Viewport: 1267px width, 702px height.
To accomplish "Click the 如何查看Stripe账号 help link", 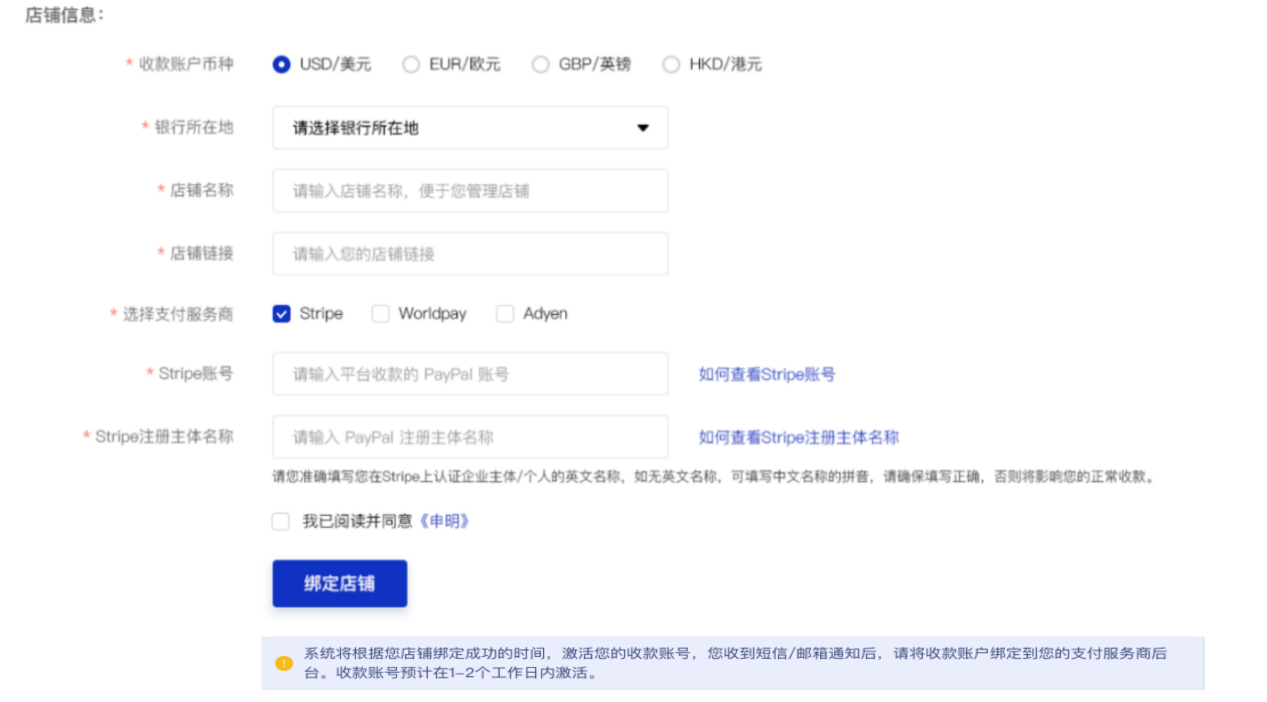I will pyautogui.click(x=766, y=374).
